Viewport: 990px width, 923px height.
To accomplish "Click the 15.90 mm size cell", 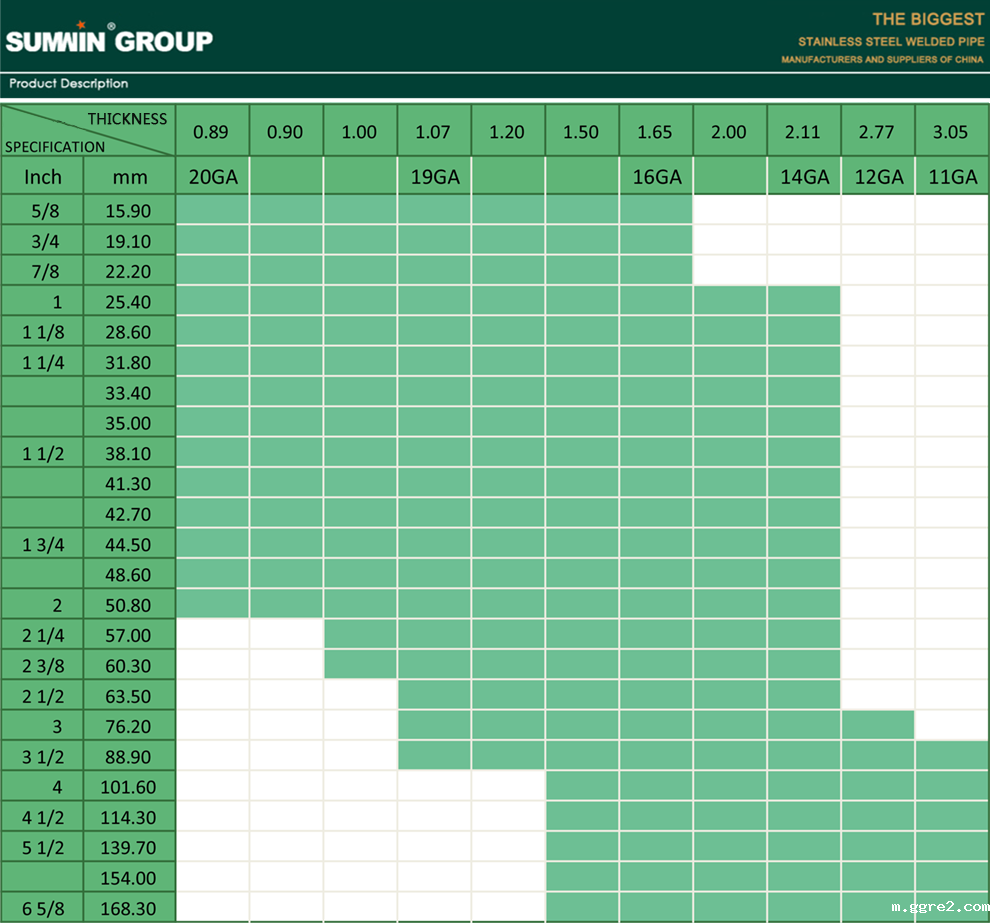I will pyautogui.click(x=129, y=211).
